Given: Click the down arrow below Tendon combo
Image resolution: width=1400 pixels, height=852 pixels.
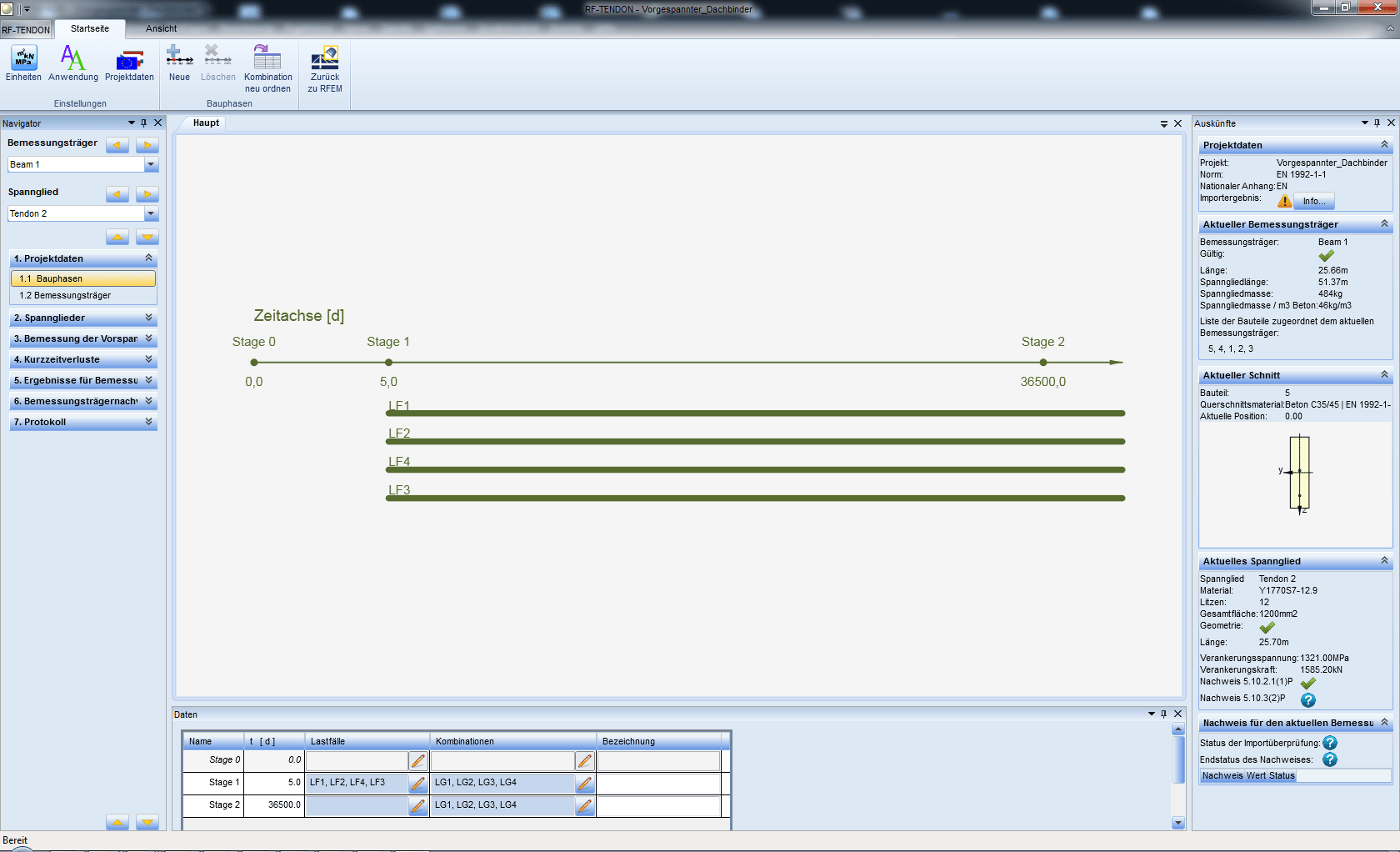Looking at the screenshot, I should [147, 238].
